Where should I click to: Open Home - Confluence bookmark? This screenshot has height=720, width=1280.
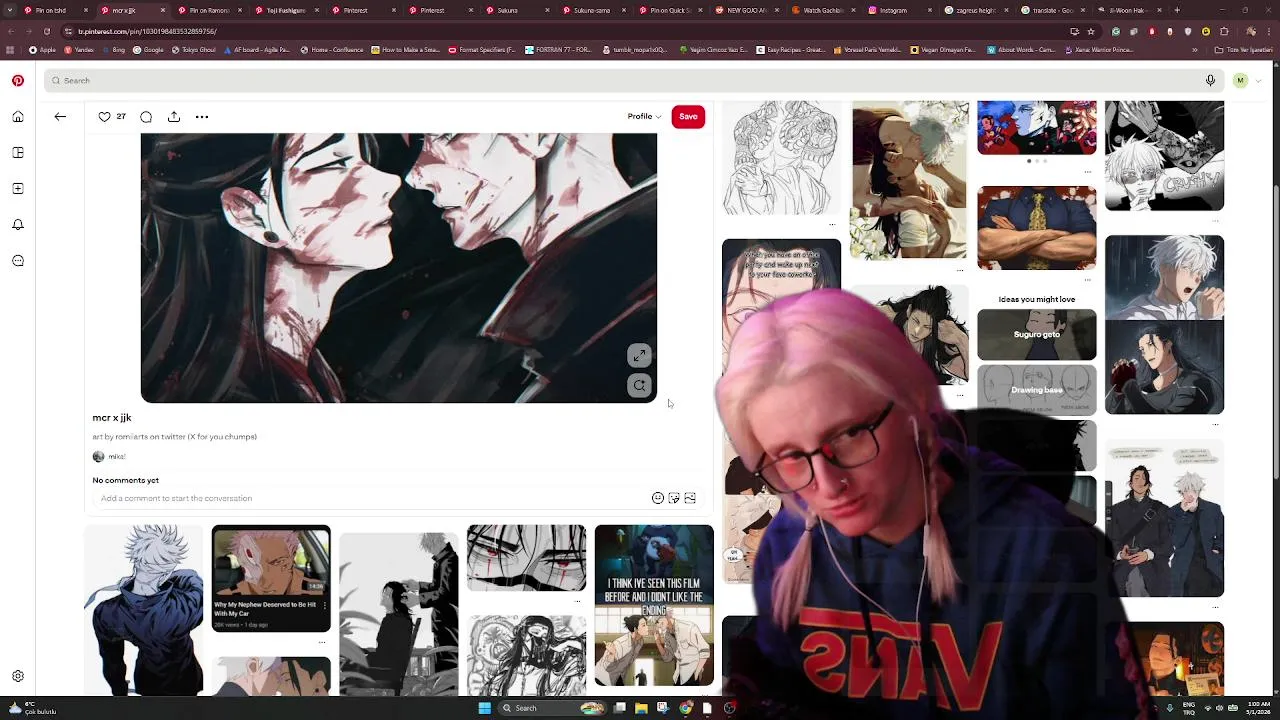pyautogui.click(x=332, y=50)
